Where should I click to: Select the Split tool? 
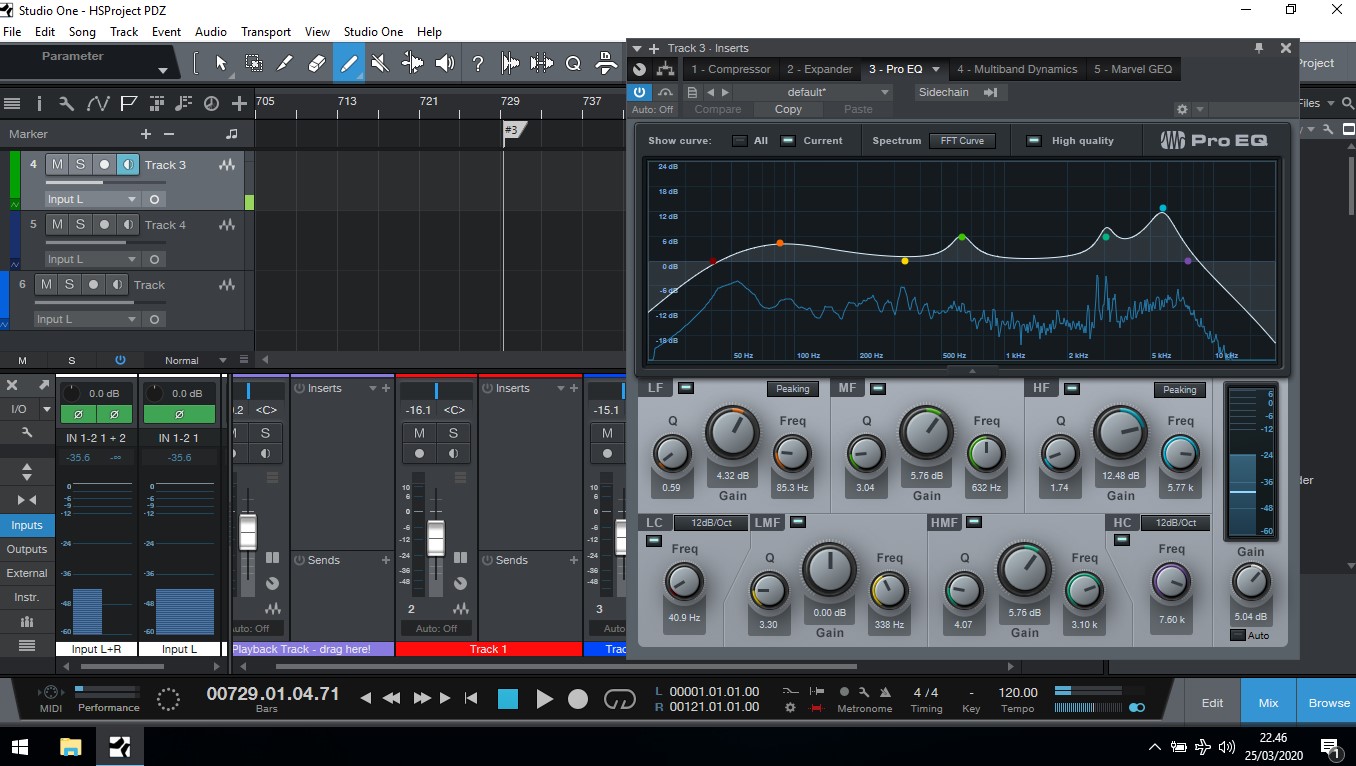285,62
